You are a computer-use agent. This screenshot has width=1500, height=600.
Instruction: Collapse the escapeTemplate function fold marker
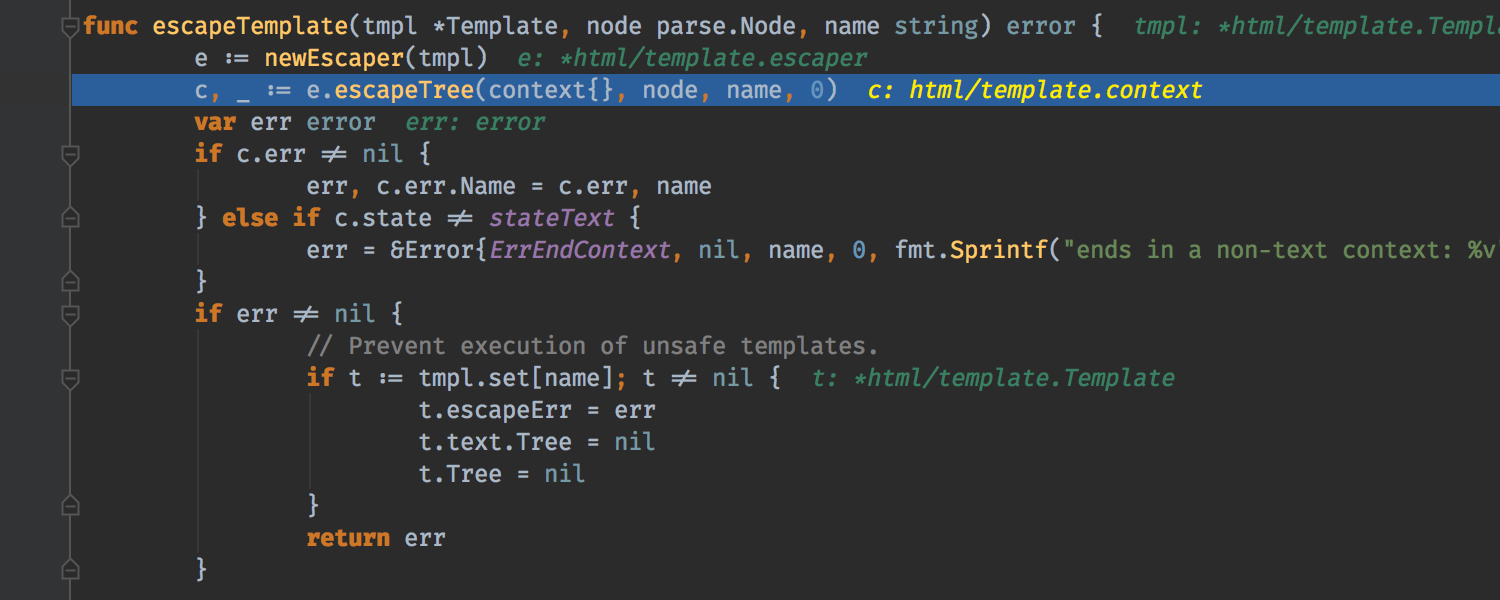(x=70, y=27)
